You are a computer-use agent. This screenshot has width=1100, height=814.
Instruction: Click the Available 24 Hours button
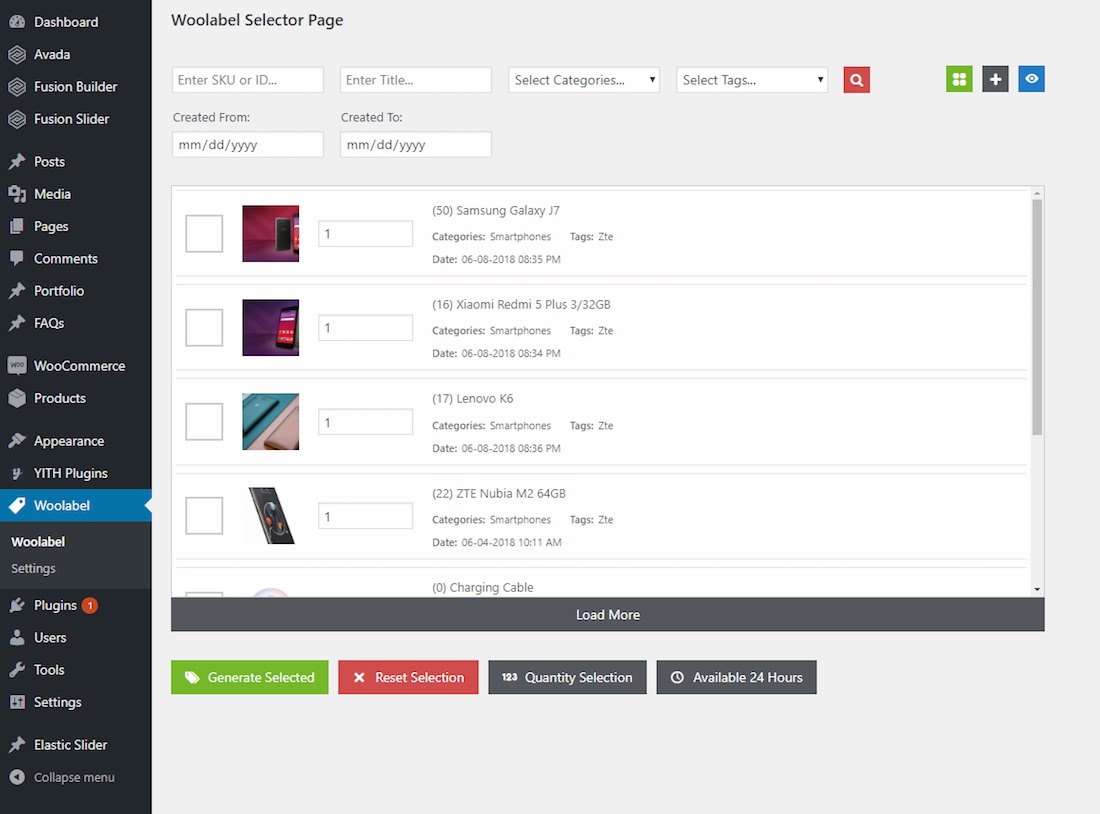pyautogui.click(x=737, y=677)
